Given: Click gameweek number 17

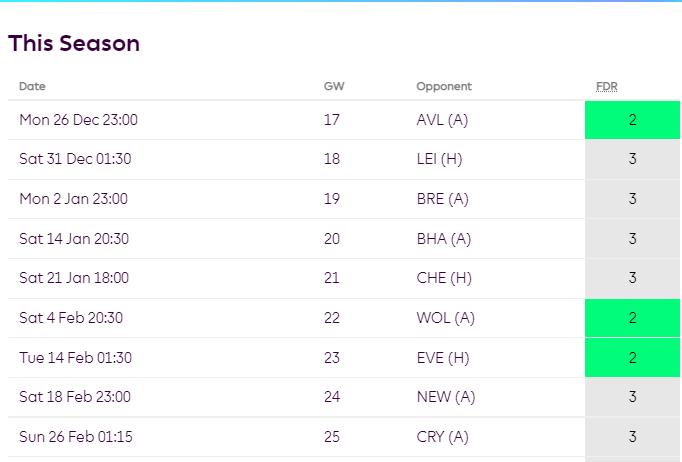Looking at the screenshot, I should 332,120.
